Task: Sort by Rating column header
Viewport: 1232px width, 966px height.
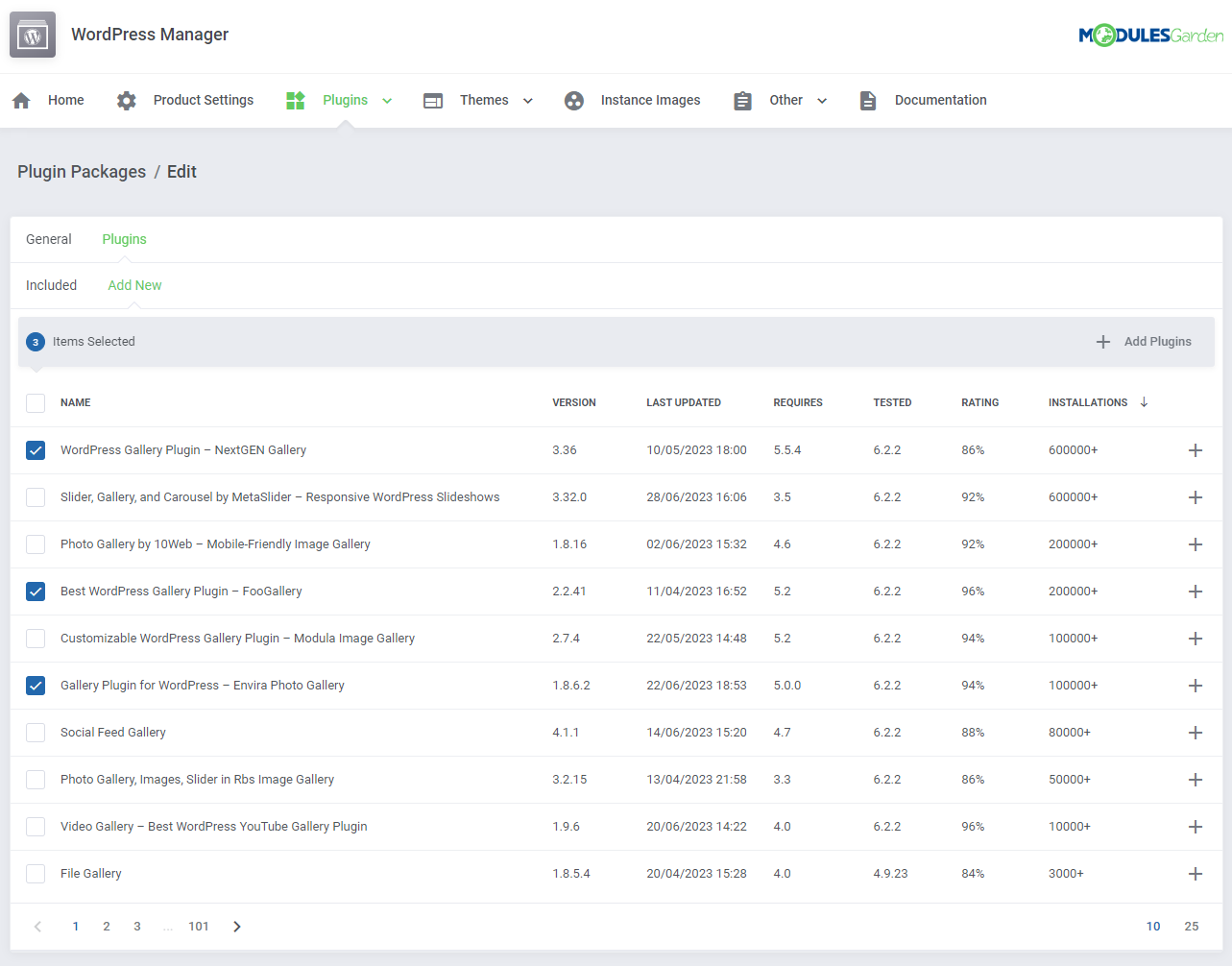Action: click(x=980, y=403)
